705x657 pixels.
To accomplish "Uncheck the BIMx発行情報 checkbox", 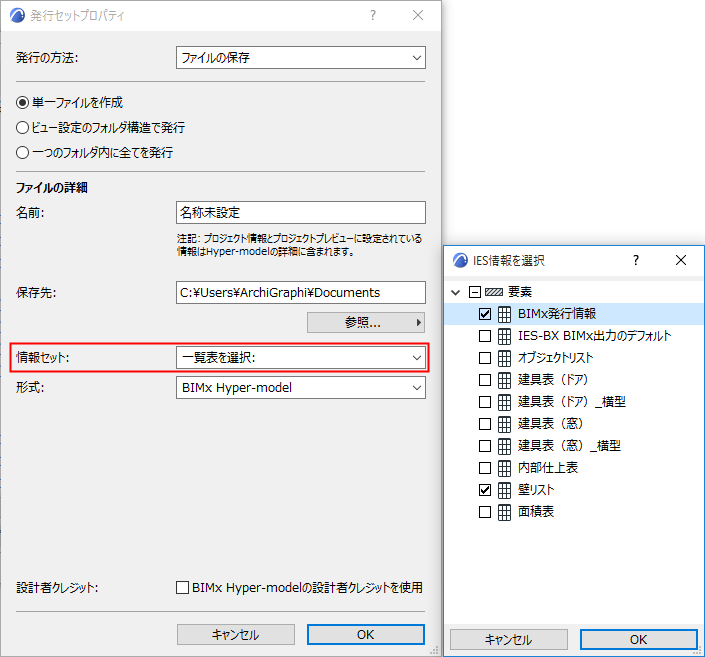I will (485, 314).
